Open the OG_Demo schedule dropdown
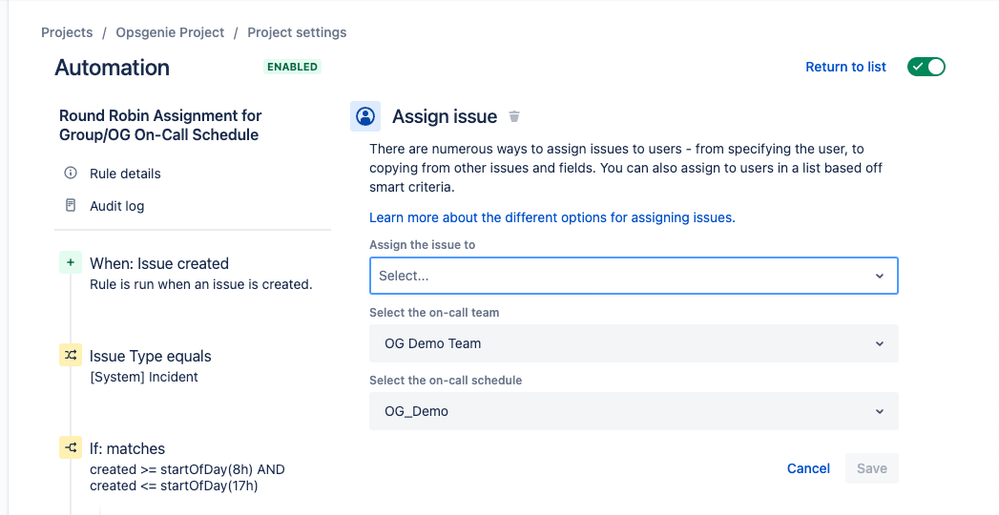 tap(633, 411)
